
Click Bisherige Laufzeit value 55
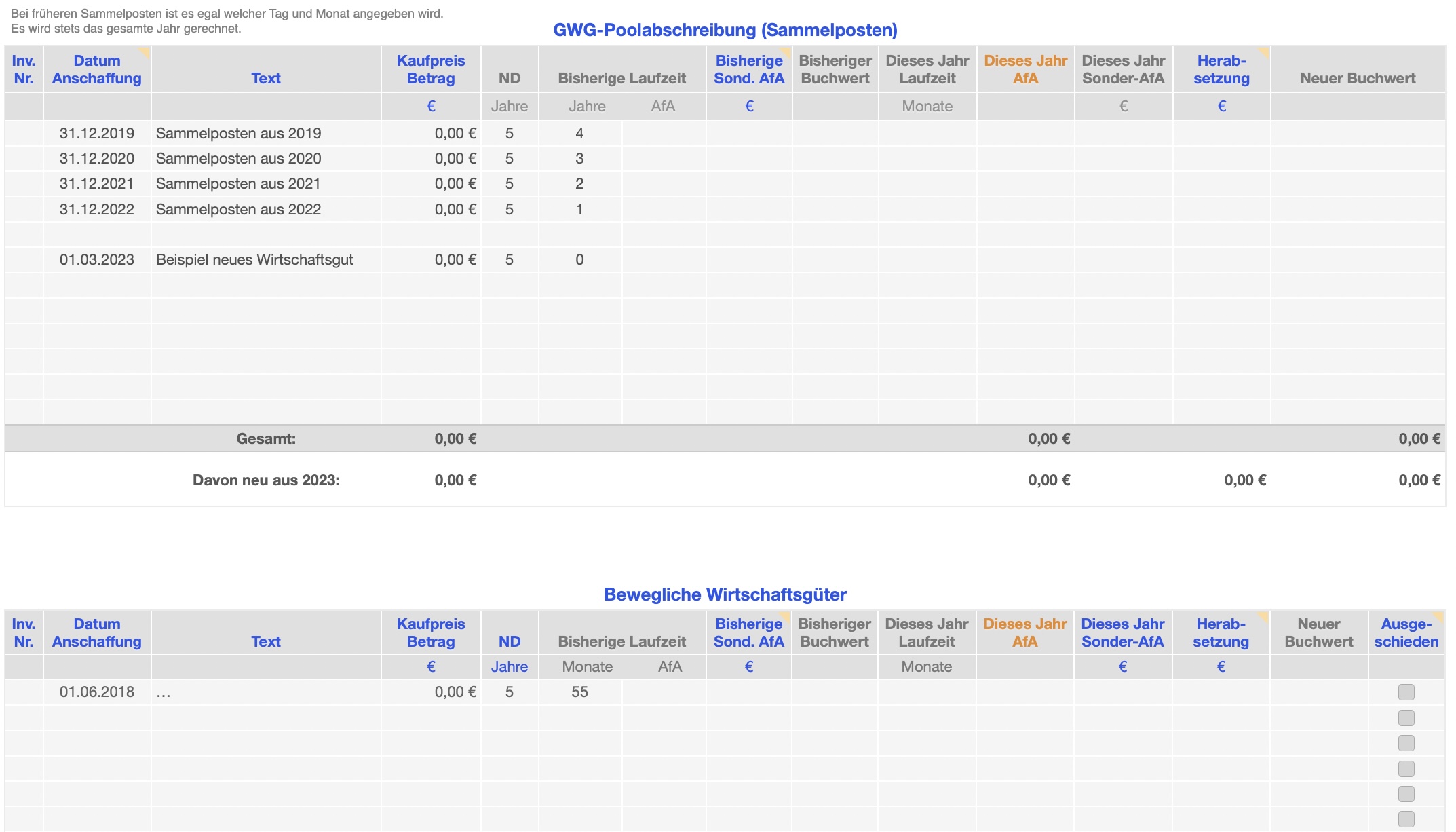pos(579,692)
